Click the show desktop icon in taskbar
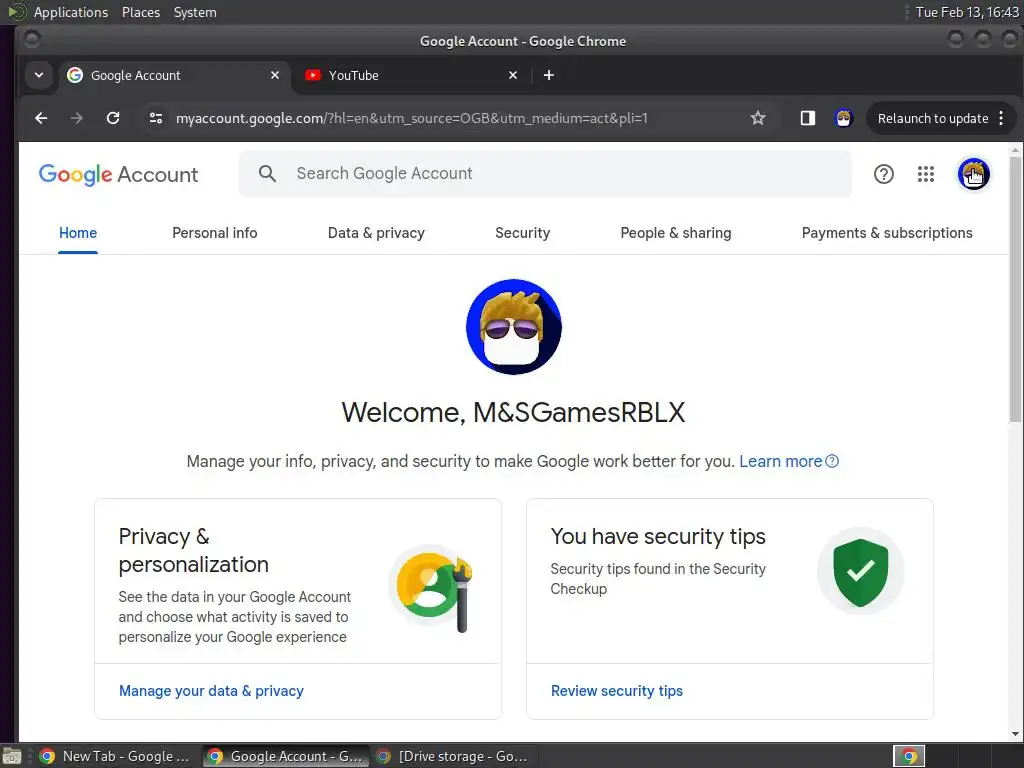This screenshot has height=768, width=1024. pyautogui.click(x=12, y=756)
